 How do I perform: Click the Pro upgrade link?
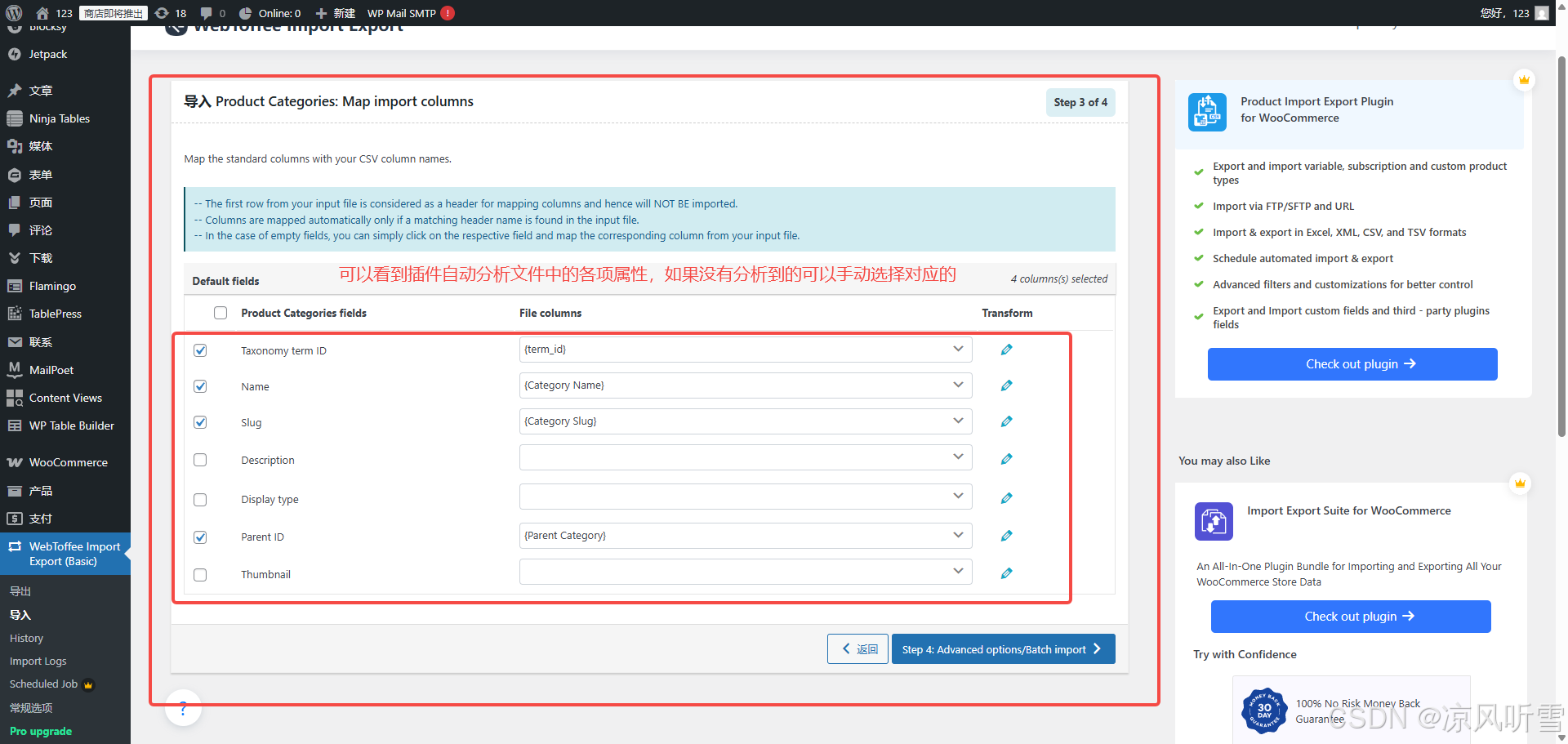coord(41,732)
